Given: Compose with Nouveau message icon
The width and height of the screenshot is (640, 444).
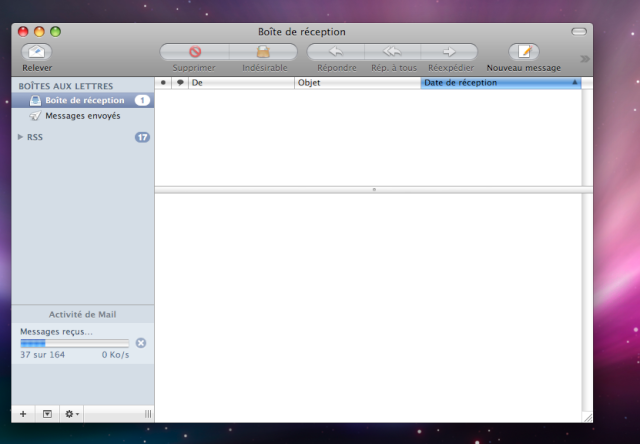Looking at the screenshot, I should point(524,52).
